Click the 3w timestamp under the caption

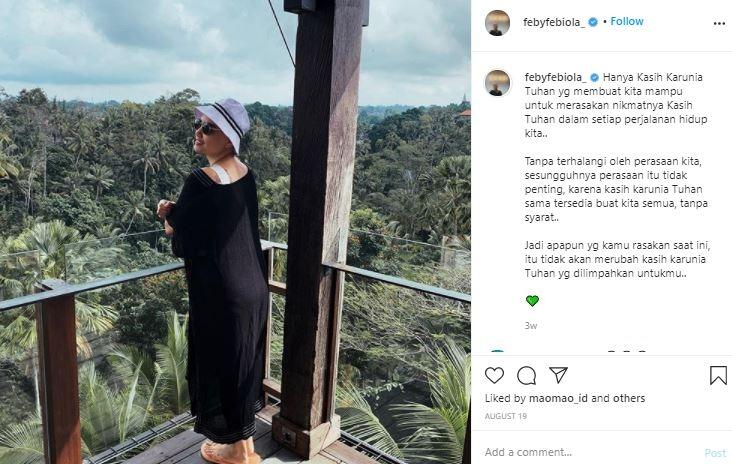(x=531, y=325)
